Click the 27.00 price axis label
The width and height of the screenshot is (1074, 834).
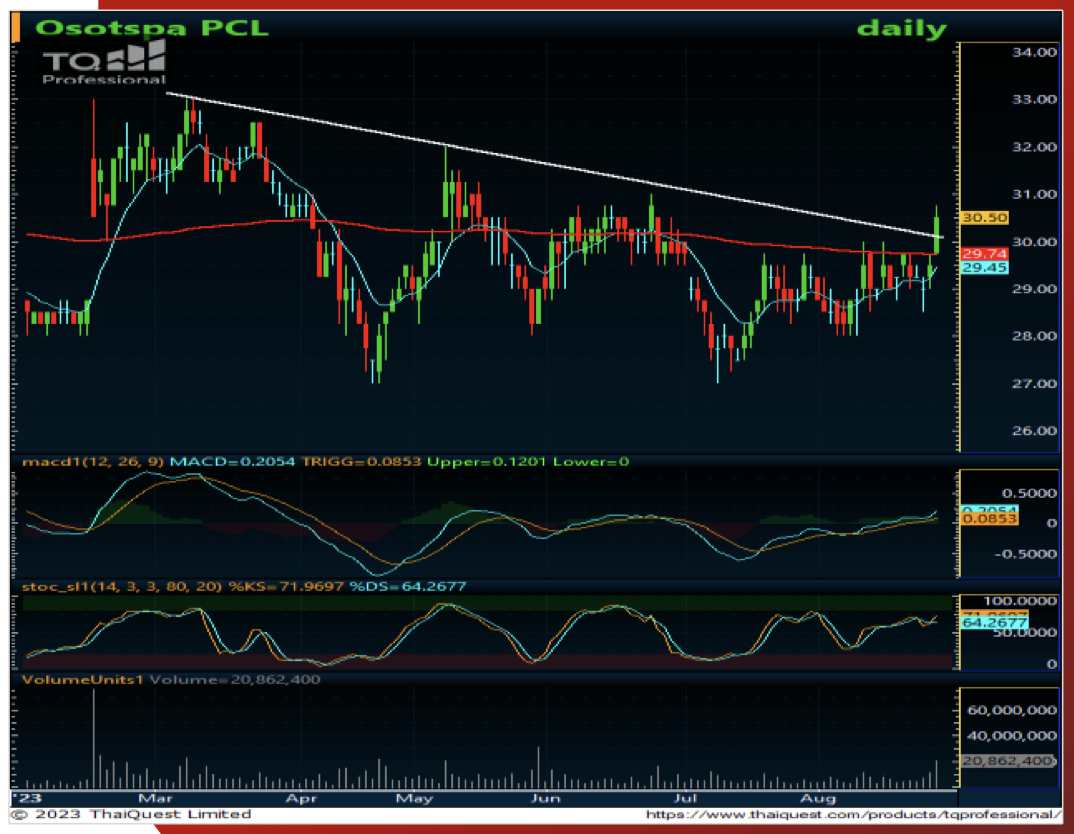1034,383
